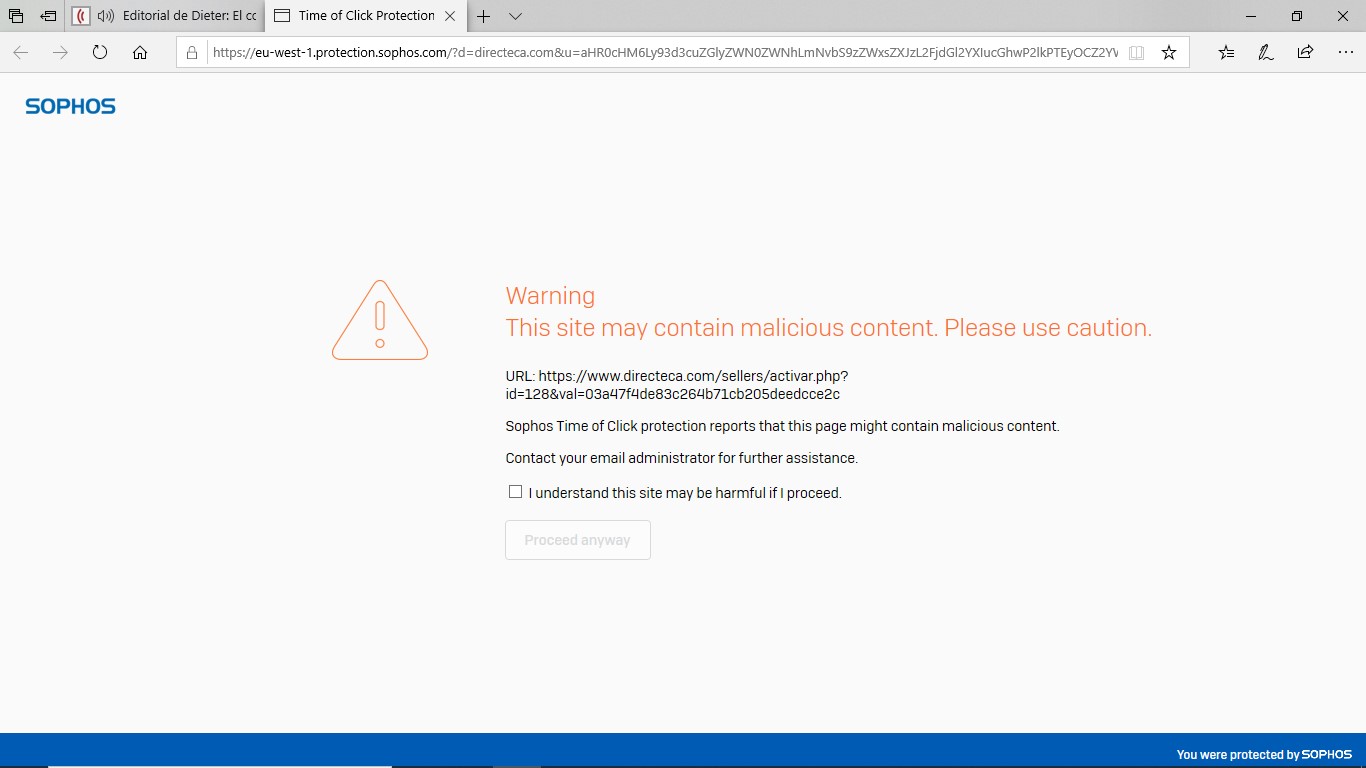This screenshot has height=768, width=1366.
Task: Open a new tab with the plus button
Action: (484, 16)
